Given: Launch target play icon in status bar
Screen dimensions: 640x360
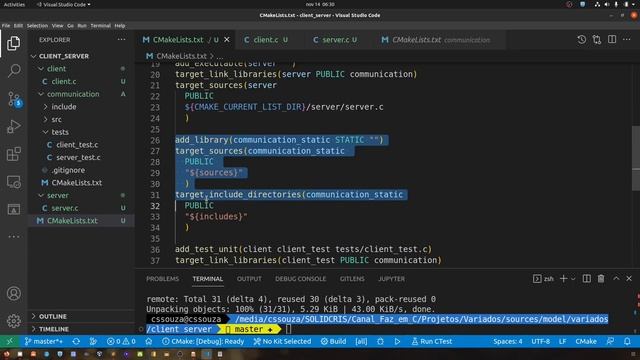Looking at the screenshot, I should point(397,341).
